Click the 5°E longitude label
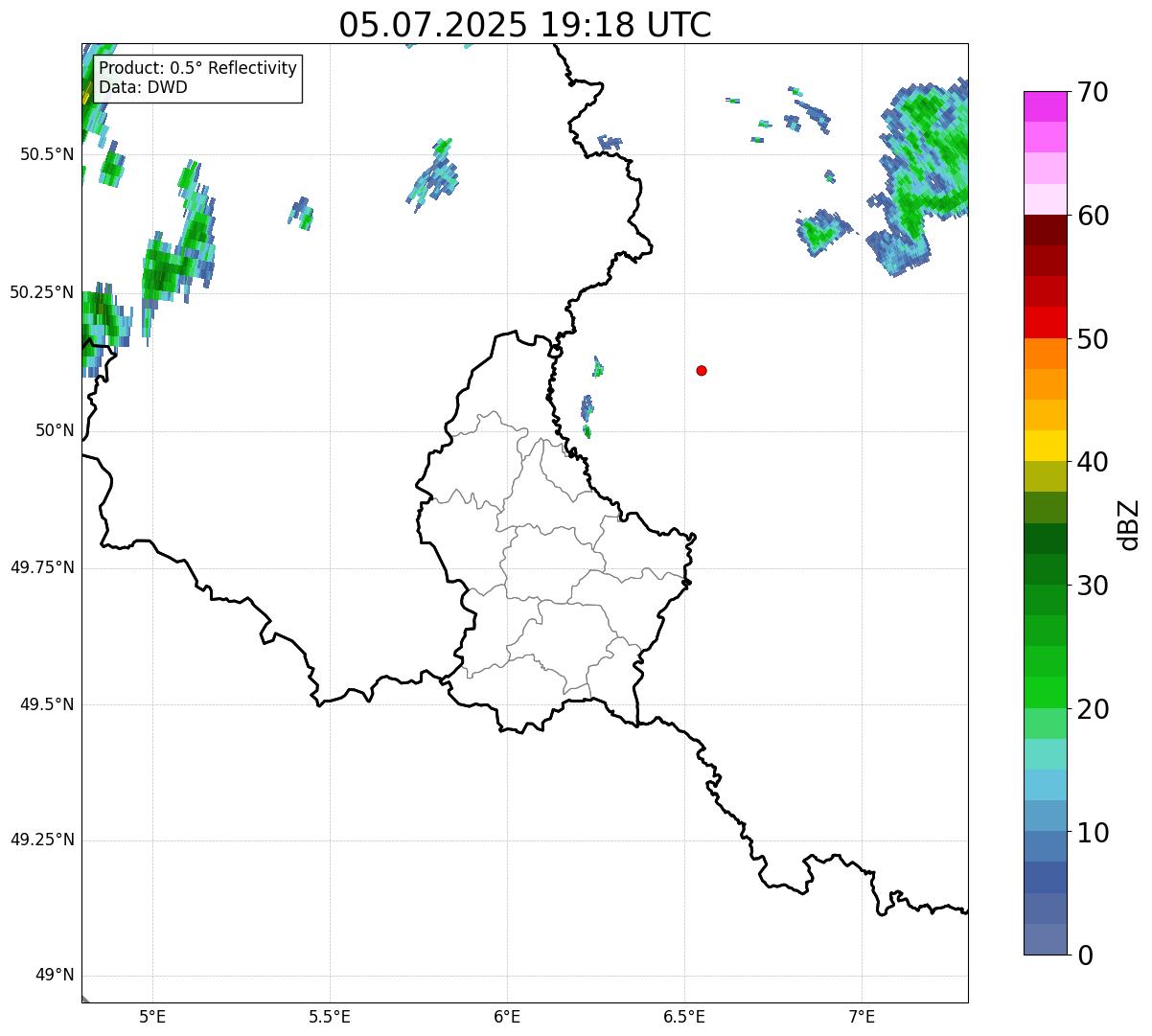Viewport: 1152px width, 1036px height. tap(152, 1016)
